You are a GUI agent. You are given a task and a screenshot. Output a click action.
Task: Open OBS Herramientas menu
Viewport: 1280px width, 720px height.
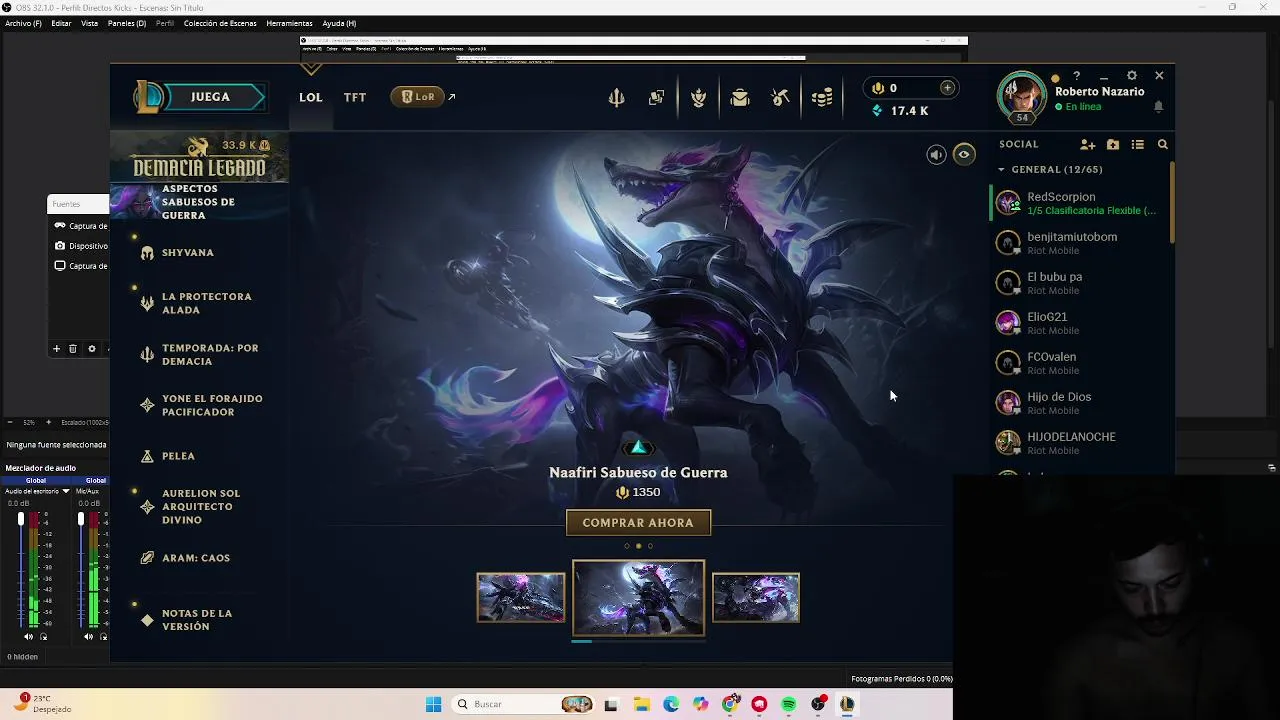point(289,23)
